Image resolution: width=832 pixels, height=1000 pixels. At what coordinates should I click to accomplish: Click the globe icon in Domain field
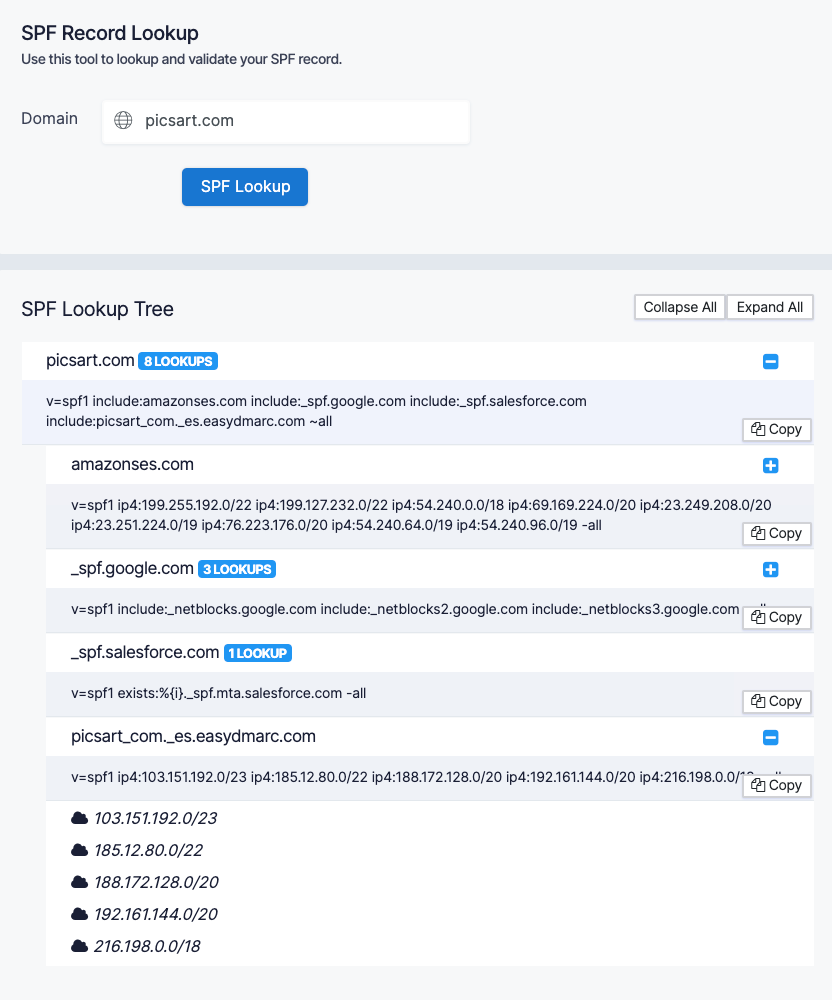coord(123,120)
